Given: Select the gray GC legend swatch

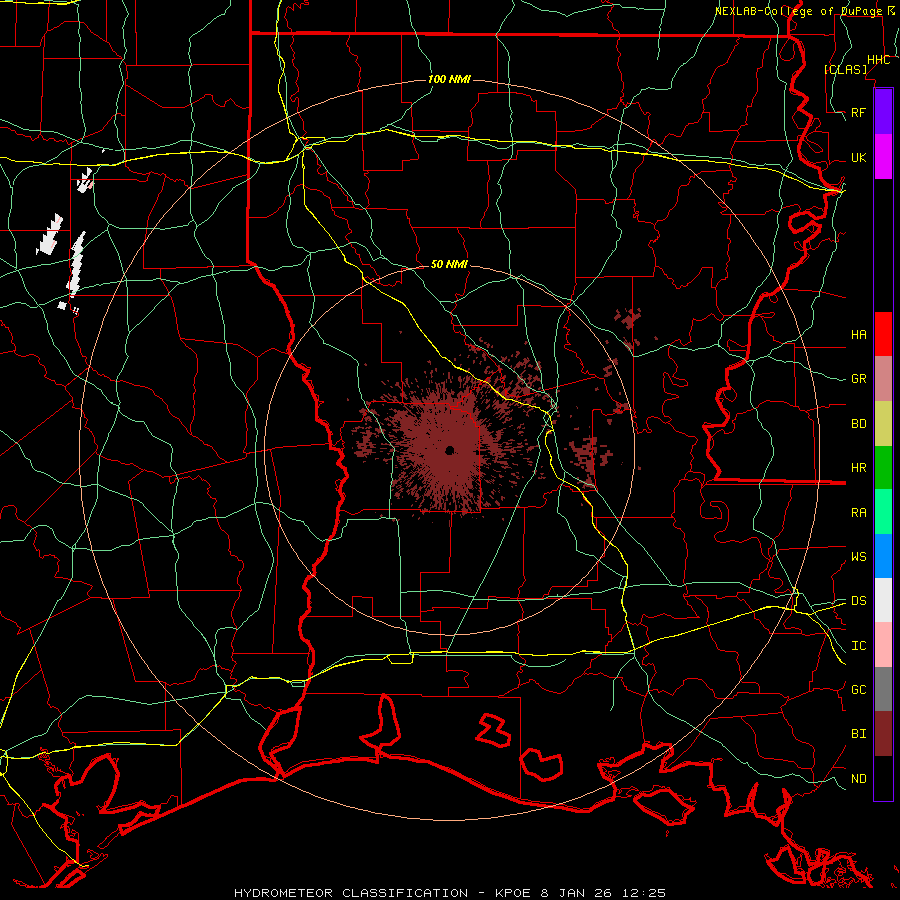Looking at the screenshot, I should tap(883, 689).
